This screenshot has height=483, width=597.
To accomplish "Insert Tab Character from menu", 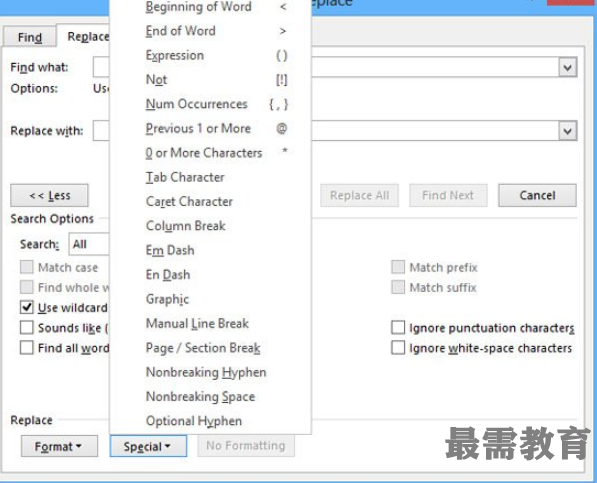I will pos(211,177).
